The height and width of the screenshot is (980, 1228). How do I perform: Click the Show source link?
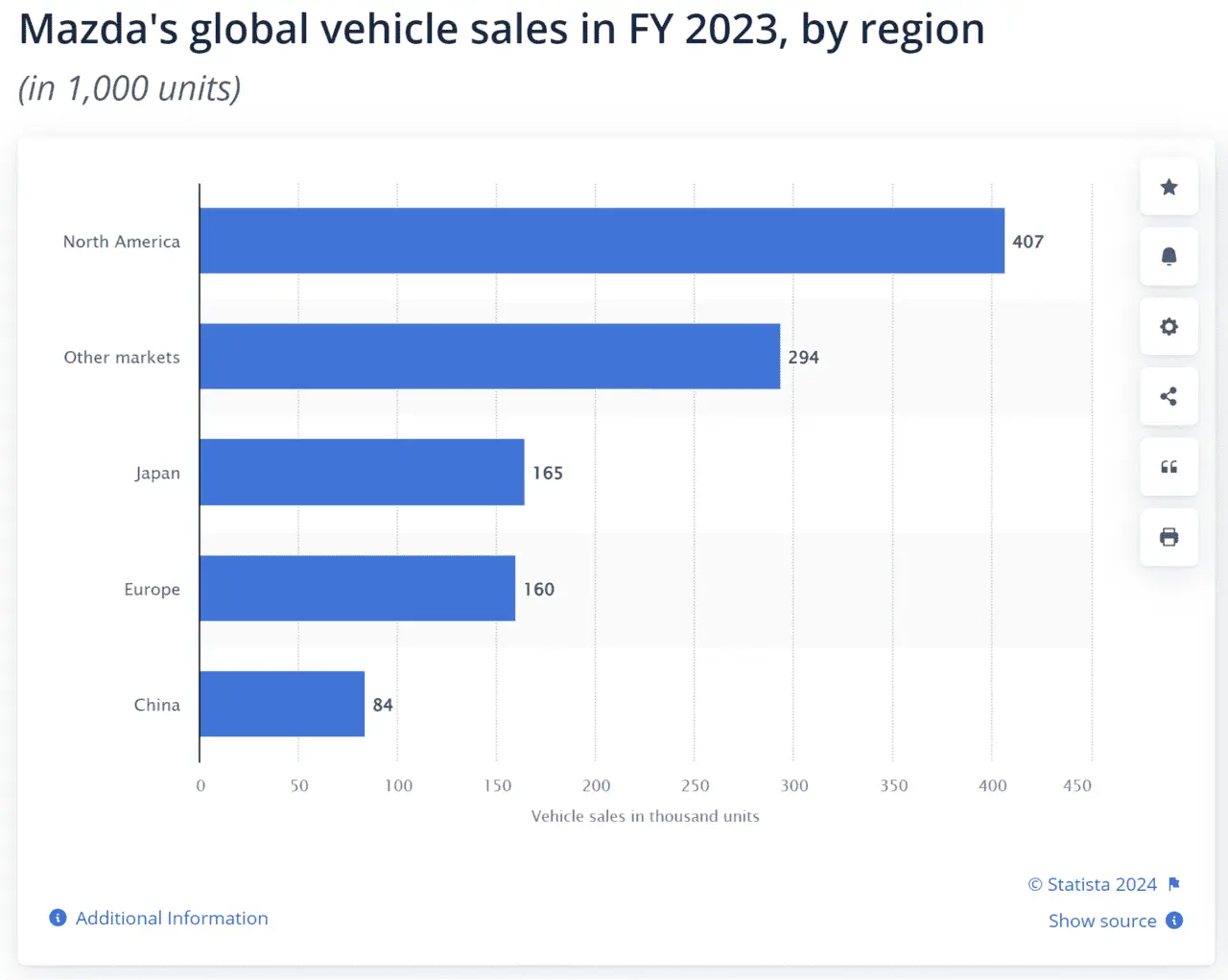[1102, 921]
